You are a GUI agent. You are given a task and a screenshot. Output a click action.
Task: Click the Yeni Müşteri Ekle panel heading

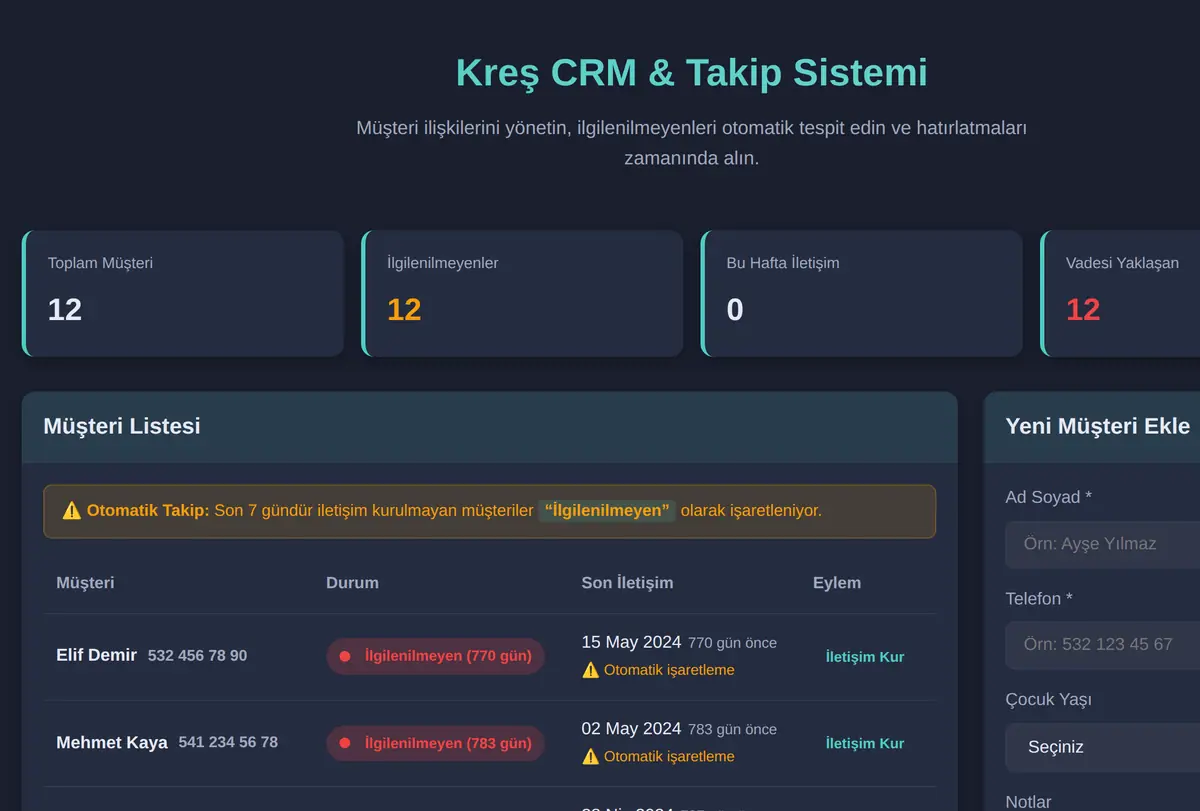(1097, 426)
